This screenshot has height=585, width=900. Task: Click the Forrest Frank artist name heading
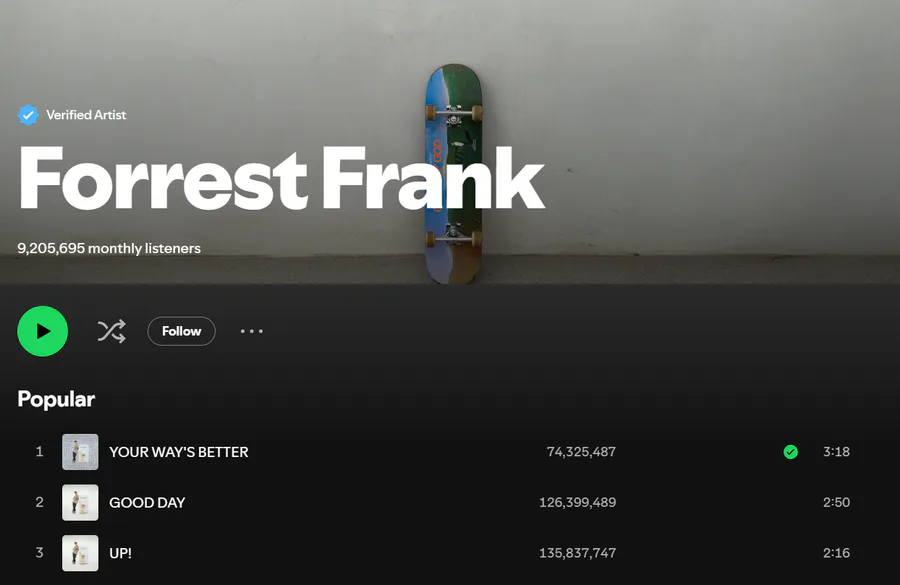pyautogui.click(x=281, y=179)
